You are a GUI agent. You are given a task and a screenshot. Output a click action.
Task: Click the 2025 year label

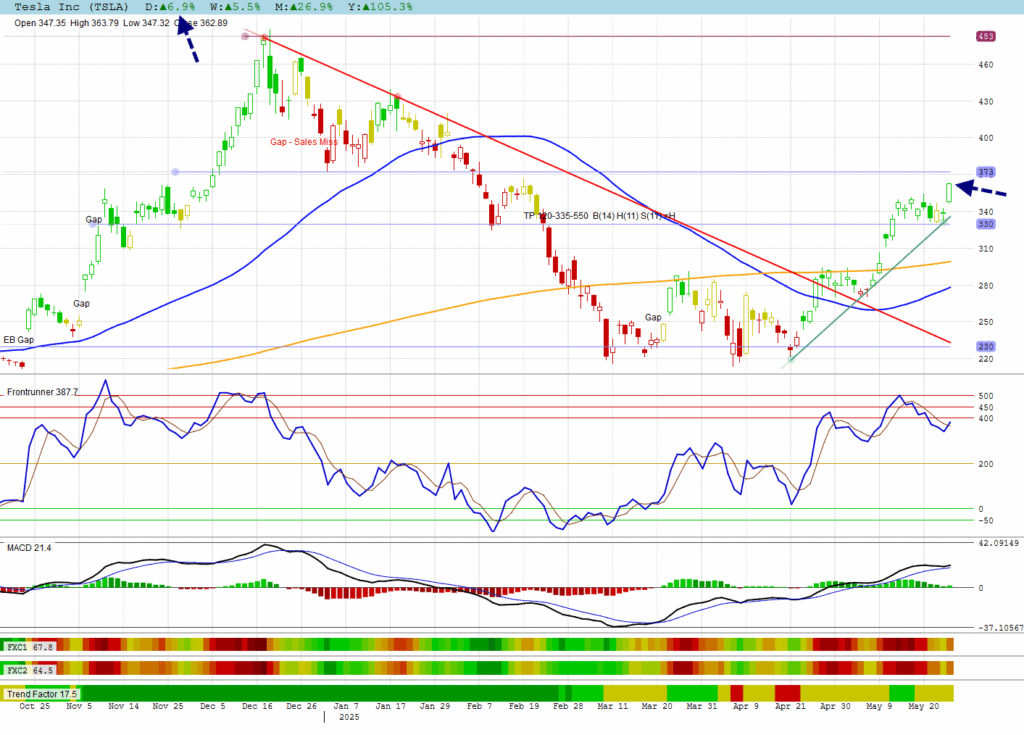tap(349, 717)
